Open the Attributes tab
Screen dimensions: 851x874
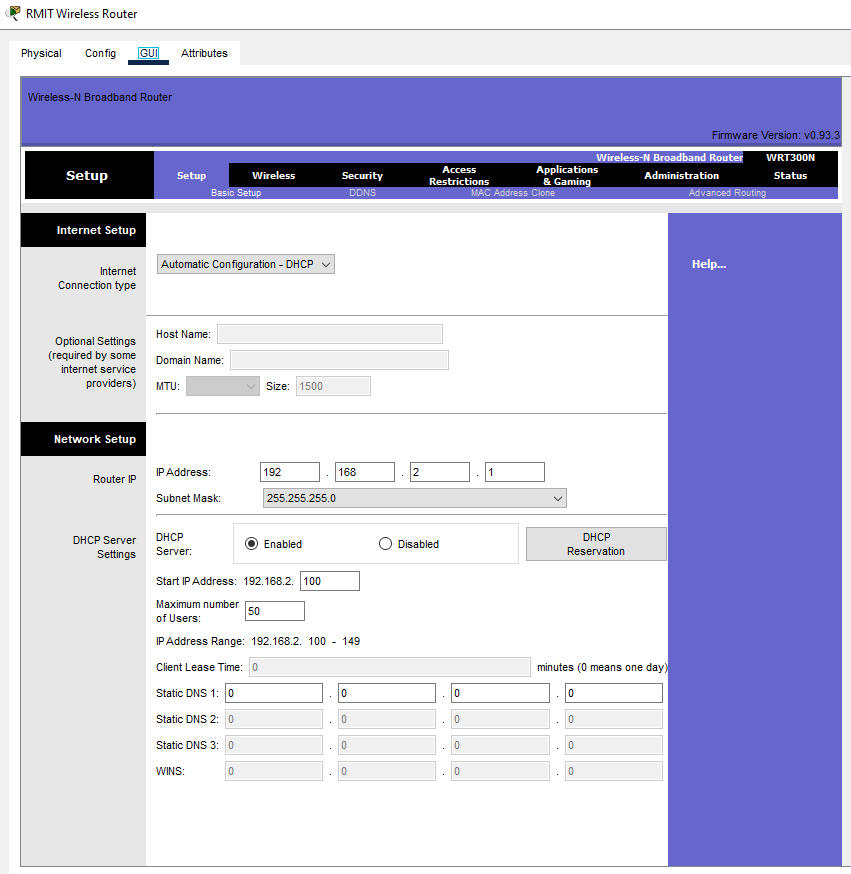[205, 53]
